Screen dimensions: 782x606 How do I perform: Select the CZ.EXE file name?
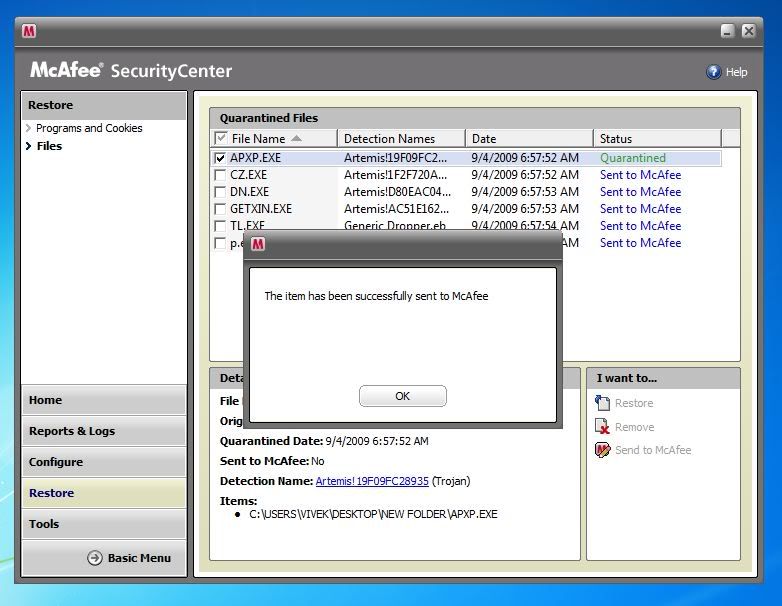point(248,175)
